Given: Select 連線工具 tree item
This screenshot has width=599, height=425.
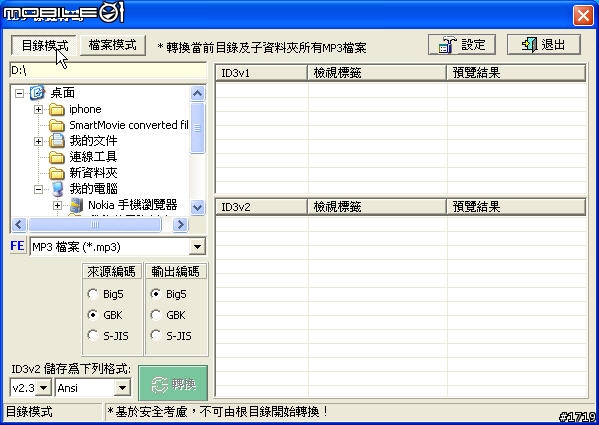Looking at the screenshot, I should pyautogui.click(x=93, y=157).
